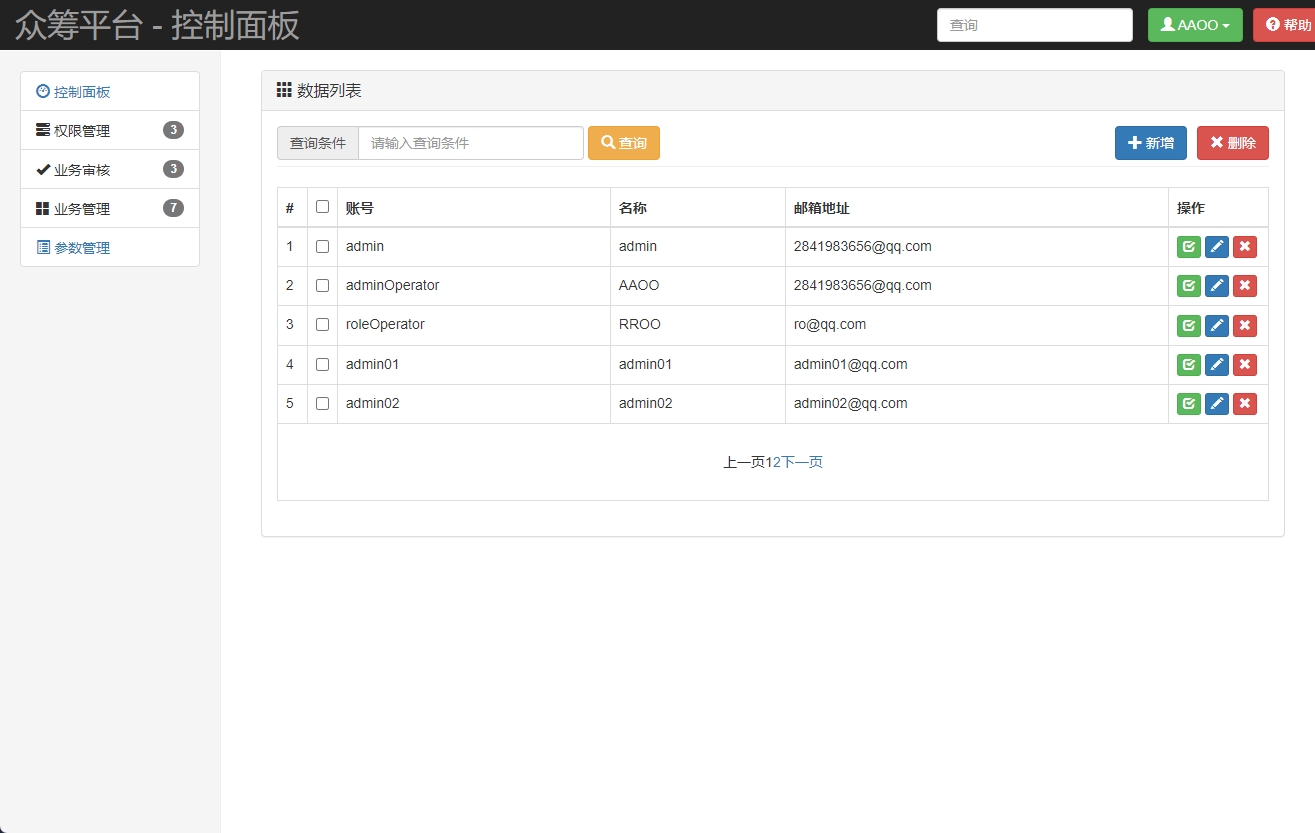
Task: Edit the adminOperator account with pencil icon
Action: click(1217, 286)
